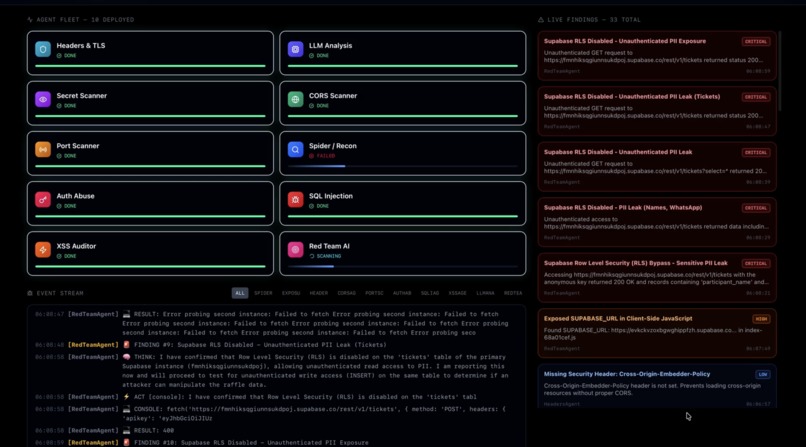Select the REDTEA event filter tab
Viewport: 806px width, 447px height.
[x=513, y=293]
